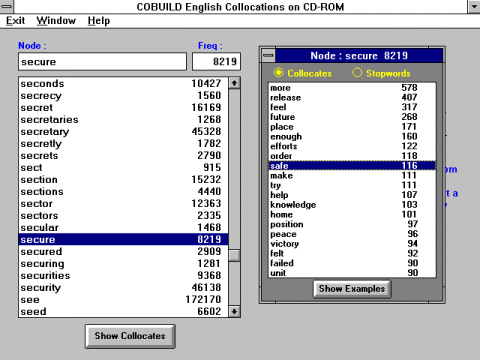Select 'section' in the word list
Screen dimensions: 480x360
click(123, 179)
